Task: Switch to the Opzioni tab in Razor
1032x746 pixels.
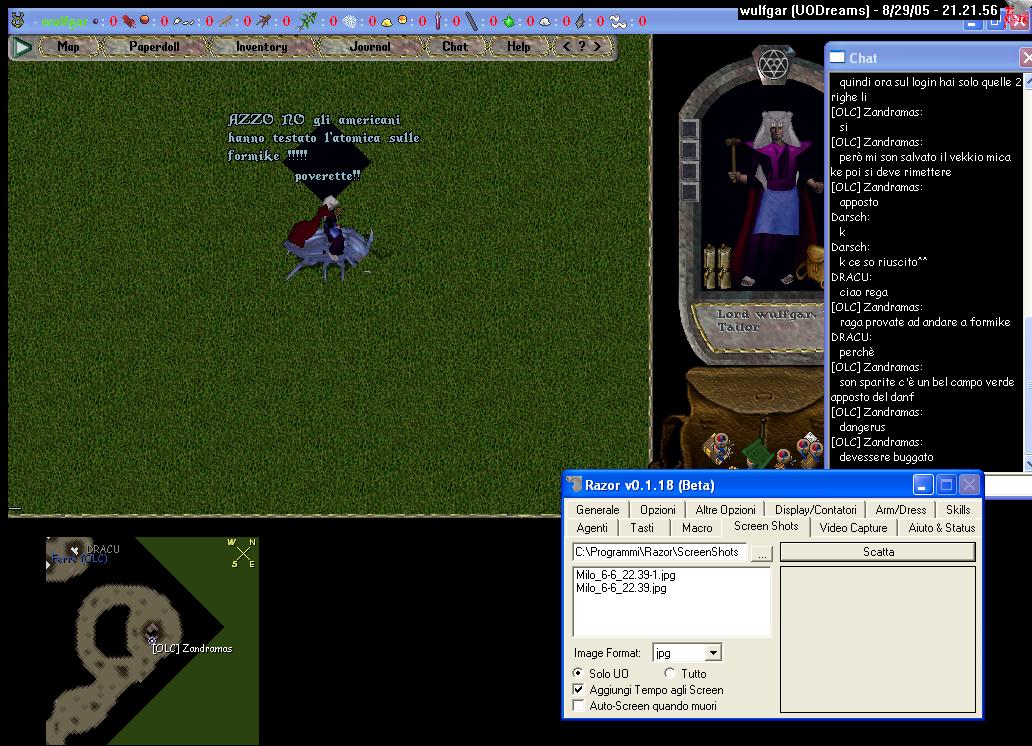Action: pos(658,510)
